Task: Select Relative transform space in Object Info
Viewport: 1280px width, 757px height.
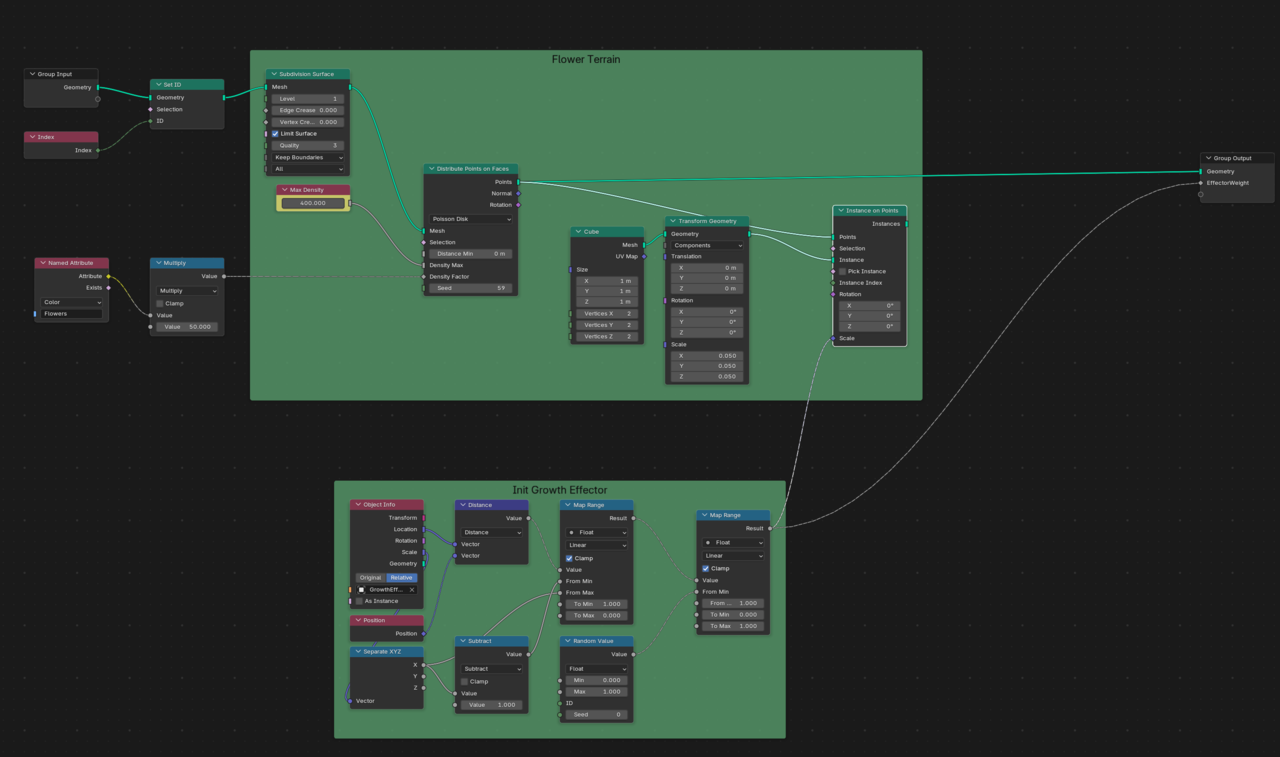Action: click(402, 578)
